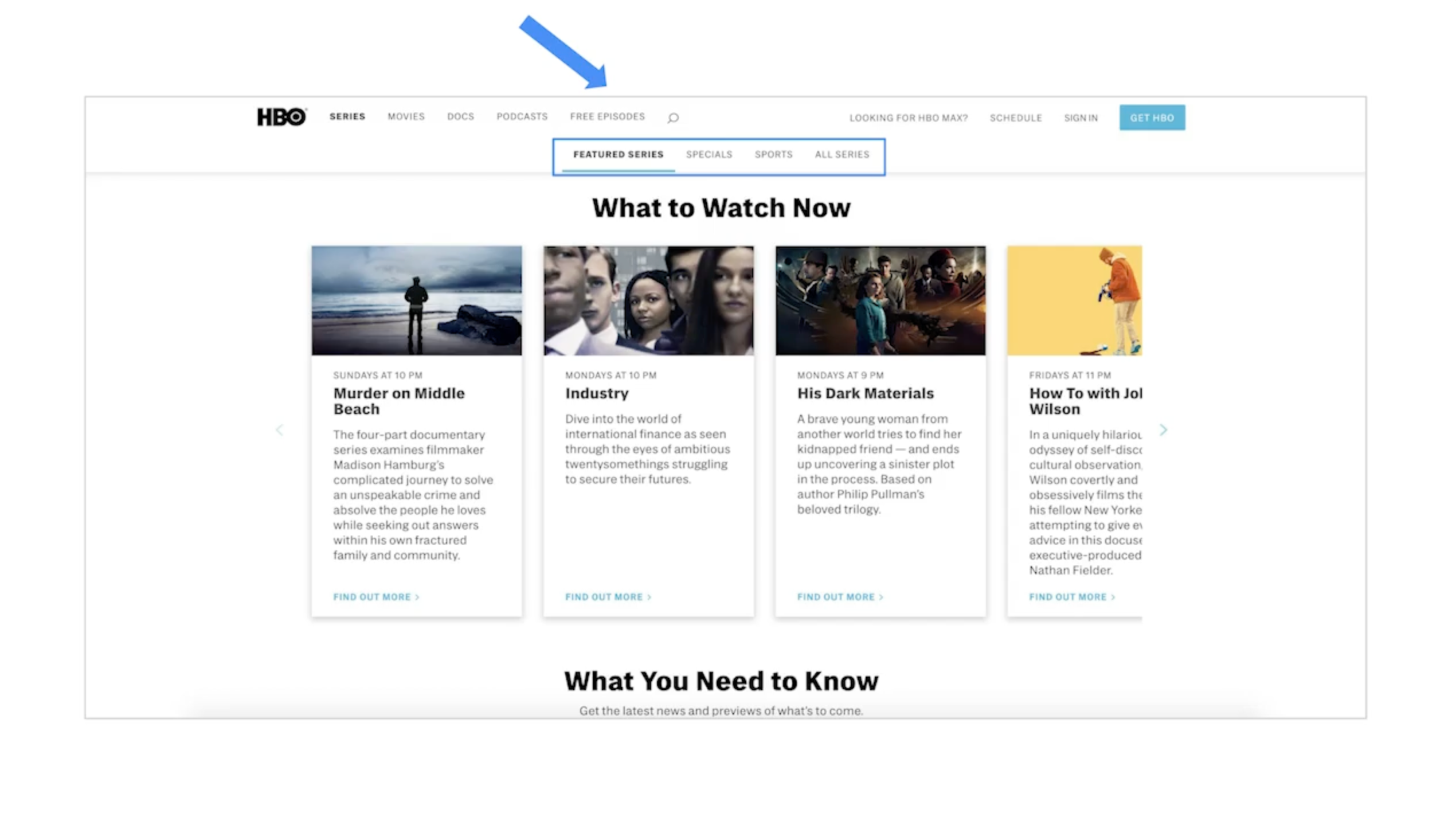Viewport: 1456px width, 813px height.
Task: Open the Schedule link
Action: pyautogui.click(x=1015, y=118)
